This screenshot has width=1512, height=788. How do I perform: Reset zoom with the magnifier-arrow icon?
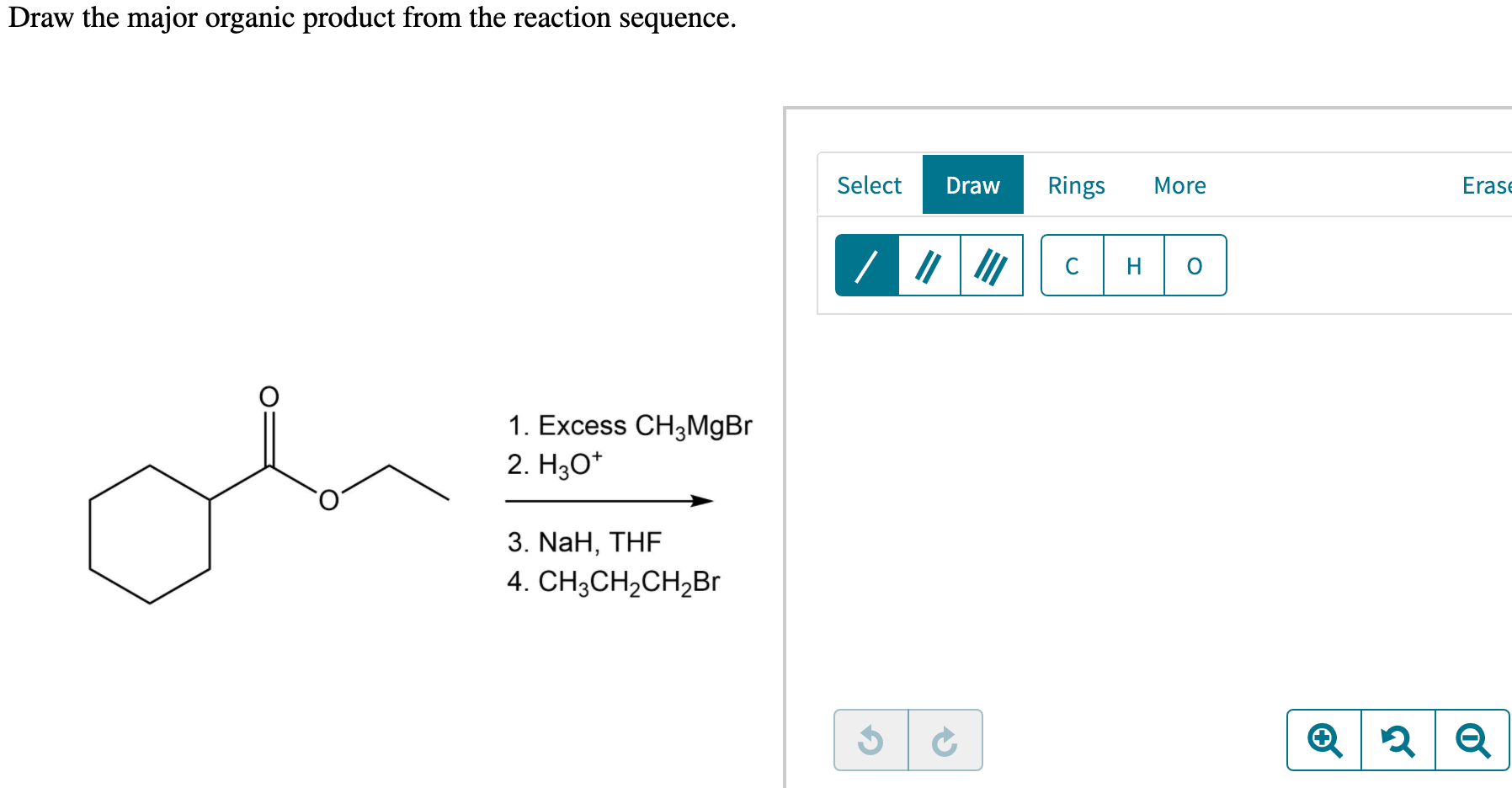(1398, 740)
